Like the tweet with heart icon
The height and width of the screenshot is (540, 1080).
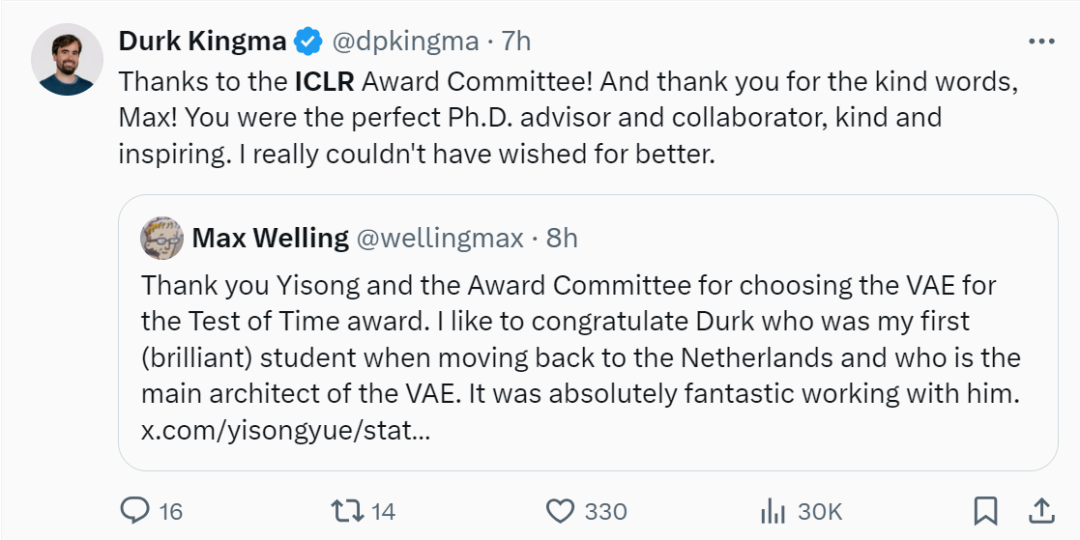tap(559, 511)
